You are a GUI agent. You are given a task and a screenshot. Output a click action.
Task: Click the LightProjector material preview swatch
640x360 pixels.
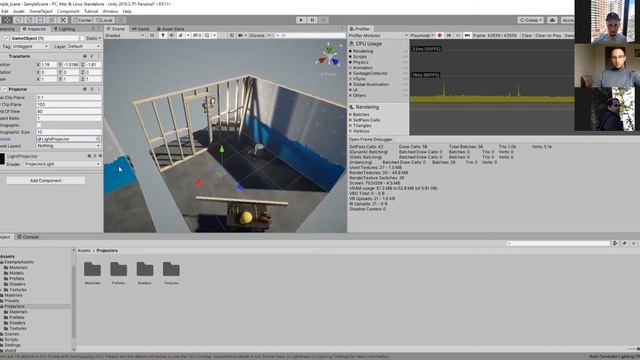2,159
